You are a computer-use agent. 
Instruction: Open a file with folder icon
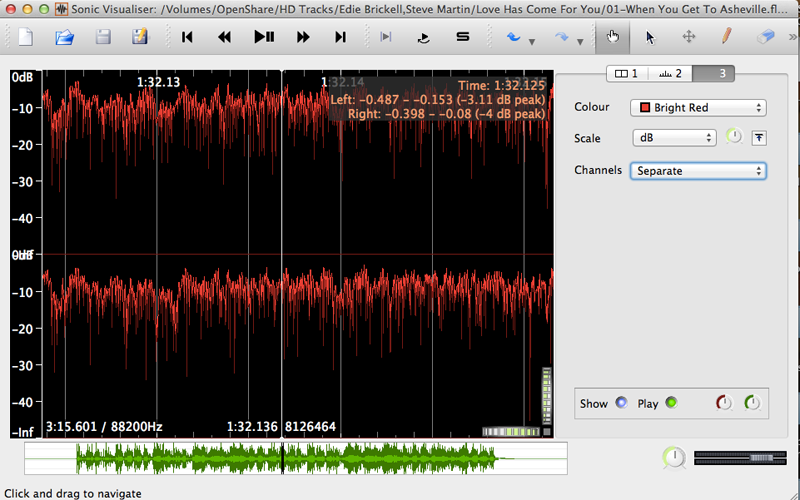[65, 37]
